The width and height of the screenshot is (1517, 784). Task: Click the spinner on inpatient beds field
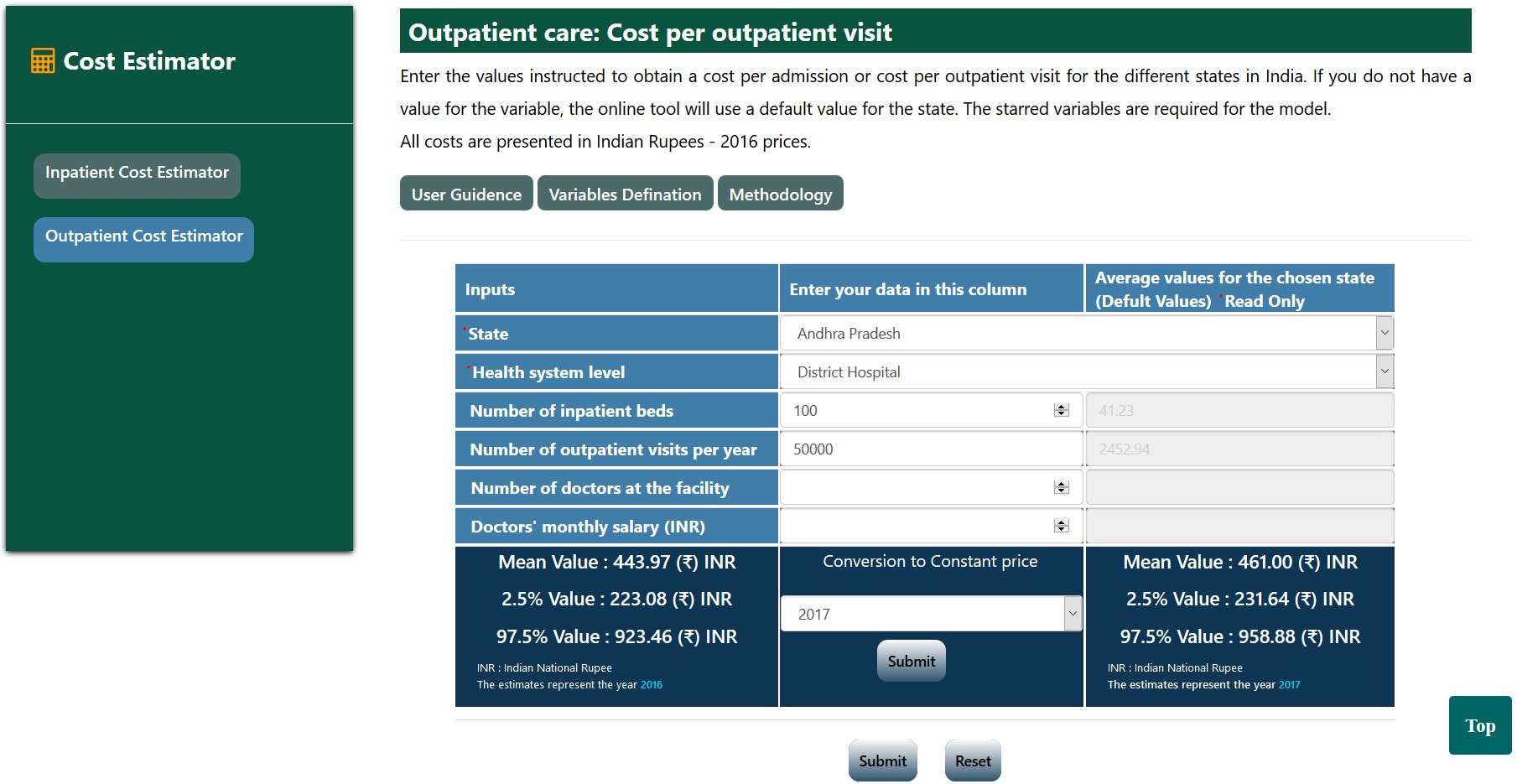1062,411
